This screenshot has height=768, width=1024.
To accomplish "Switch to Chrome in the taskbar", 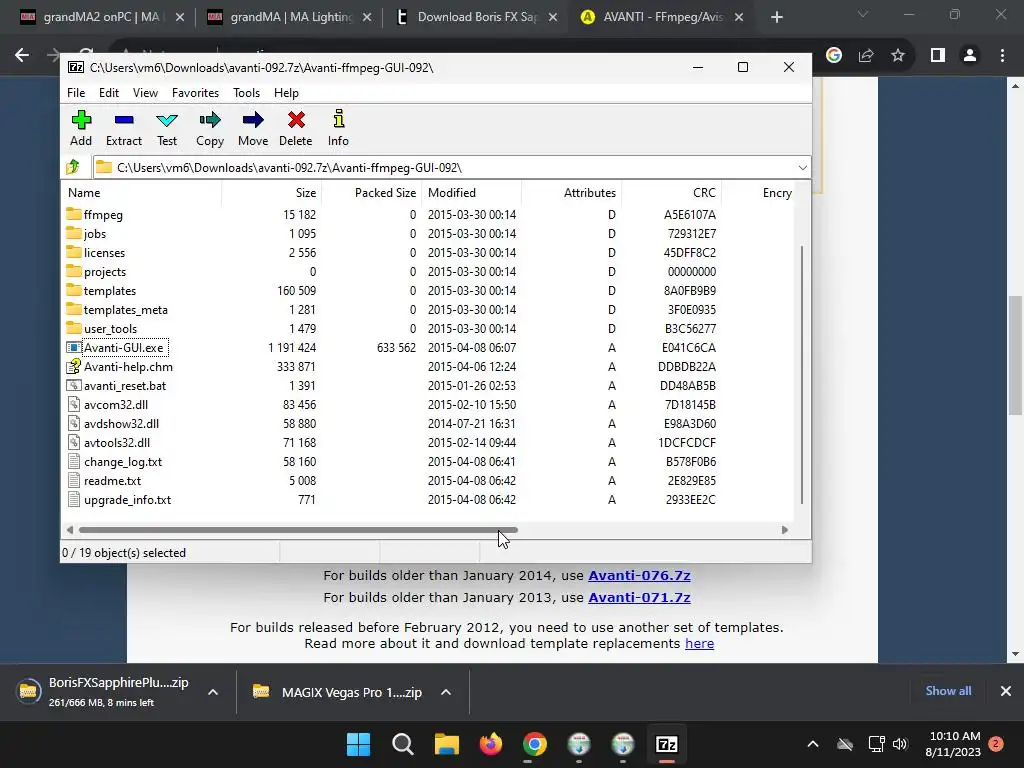I will coord(535,744).
